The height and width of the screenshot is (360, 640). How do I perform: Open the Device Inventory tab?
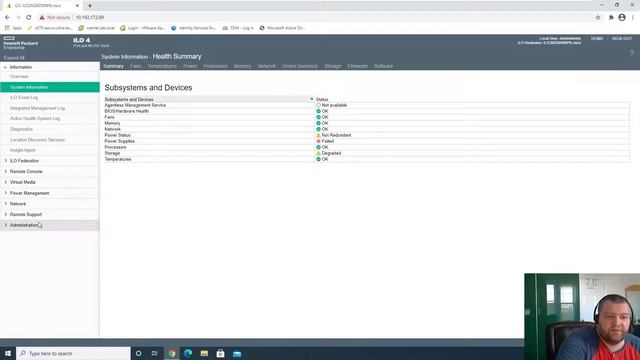tap(300, 66)
